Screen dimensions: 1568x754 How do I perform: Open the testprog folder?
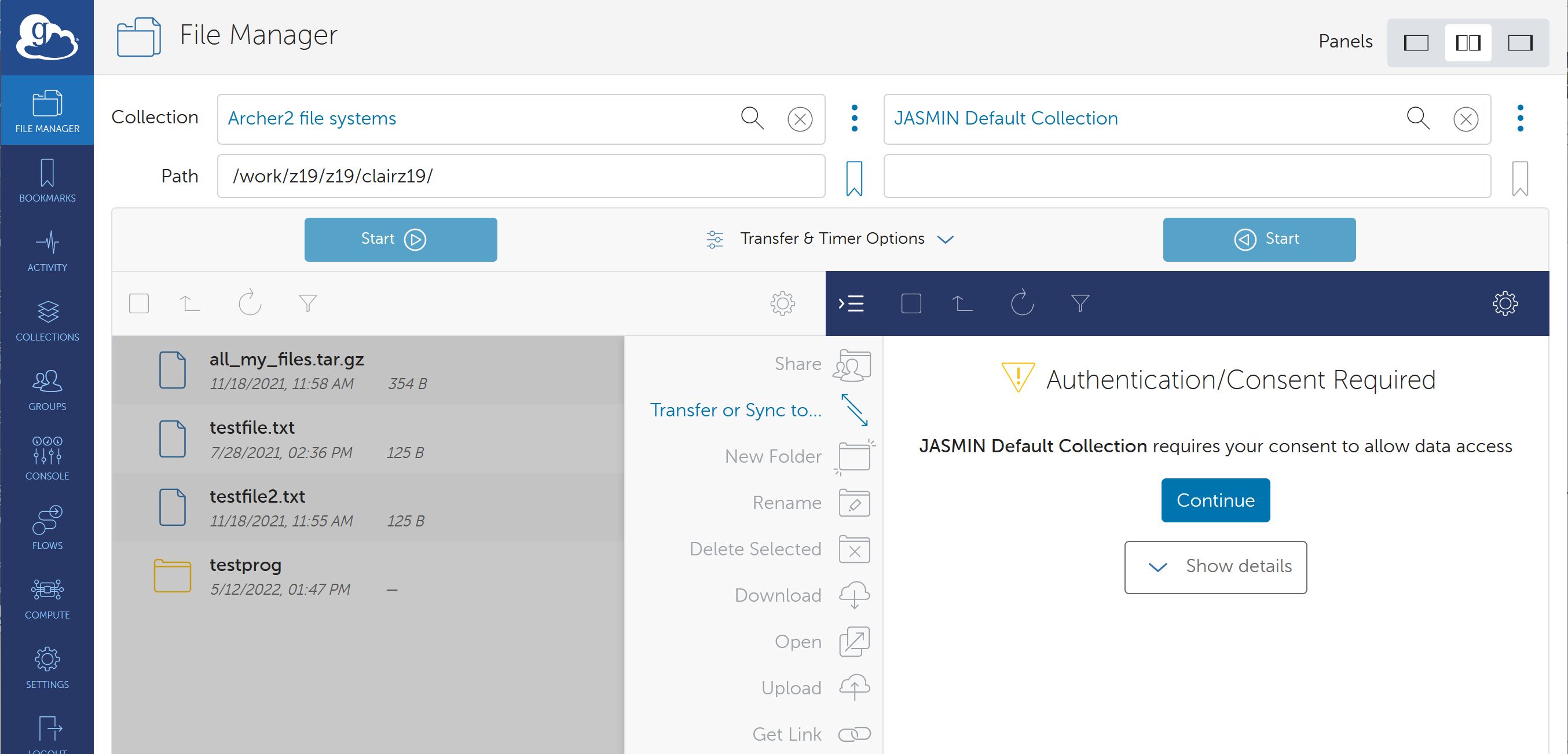(x=368, y=576)
